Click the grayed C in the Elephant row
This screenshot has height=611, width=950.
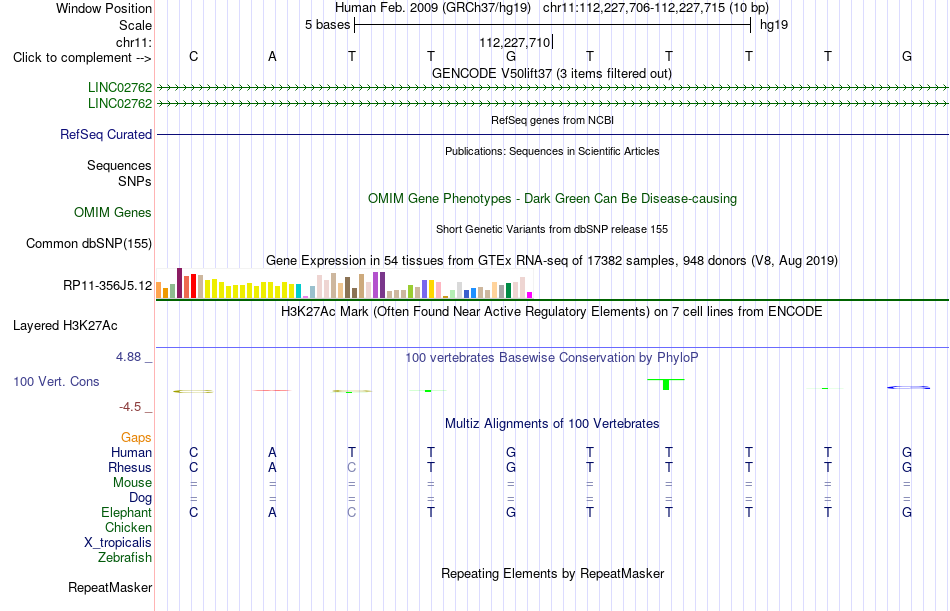point(351,512)
